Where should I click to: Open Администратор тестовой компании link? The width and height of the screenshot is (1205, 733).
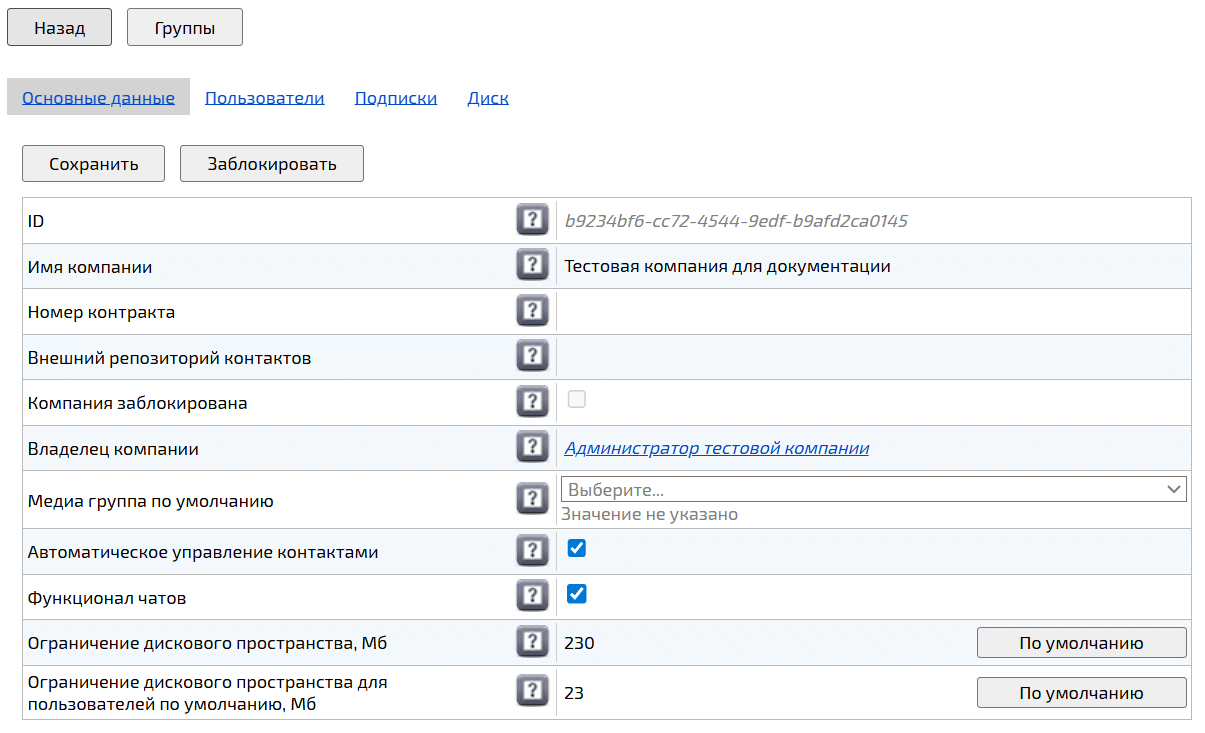pyautogui.click(x=716, y=448)
